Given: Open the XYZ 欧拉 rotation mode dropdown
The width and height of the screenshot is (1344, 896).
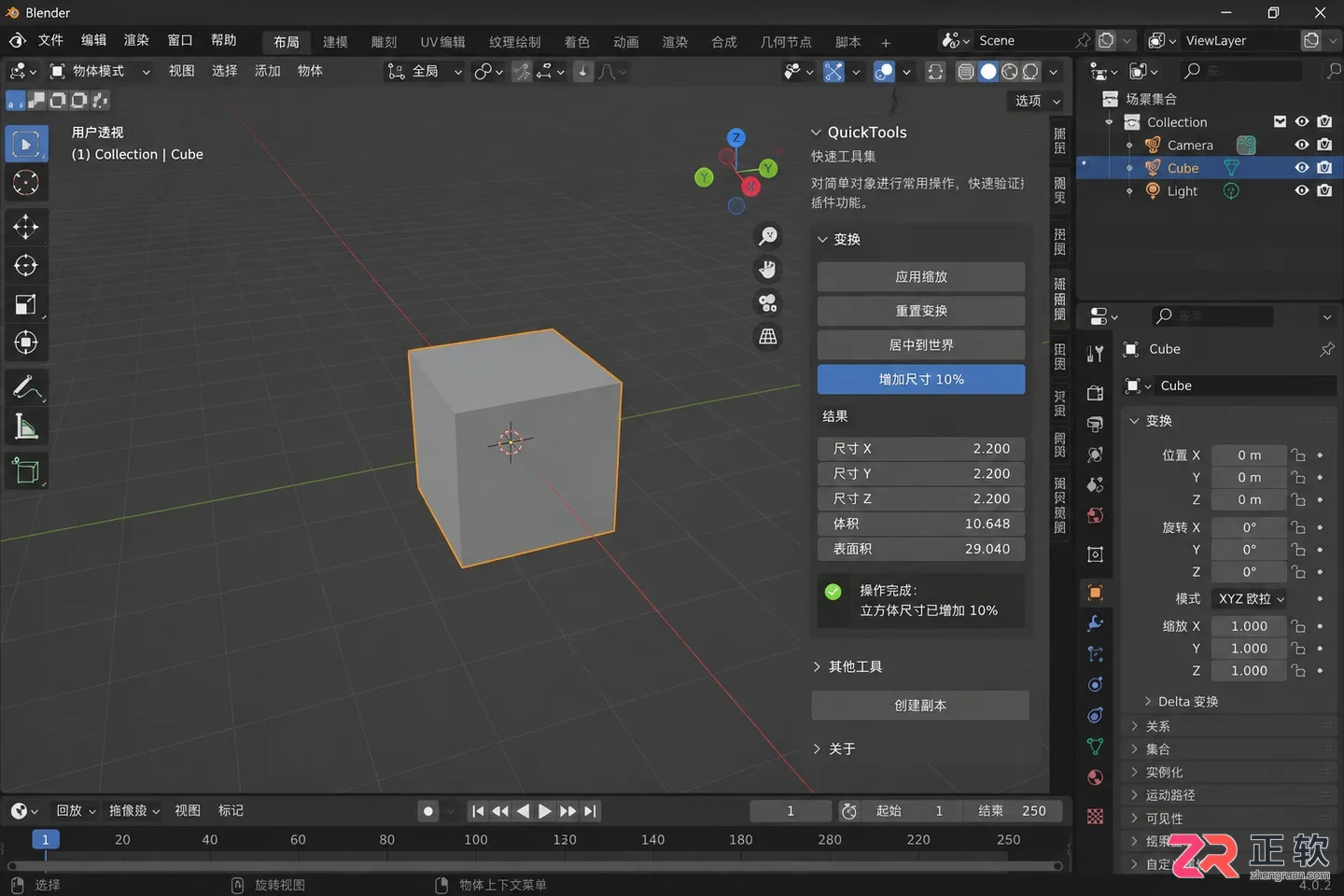Looking at the screenshot, I should pyautogui.click(x=1250, y=599).
